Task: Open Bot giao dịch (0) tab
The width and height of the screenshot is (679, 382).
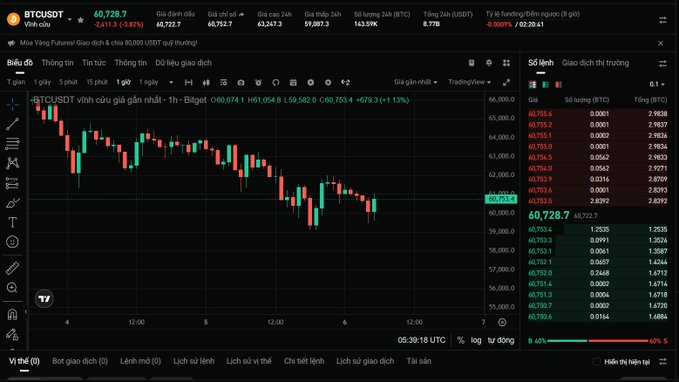Action: tap(80, 361)
